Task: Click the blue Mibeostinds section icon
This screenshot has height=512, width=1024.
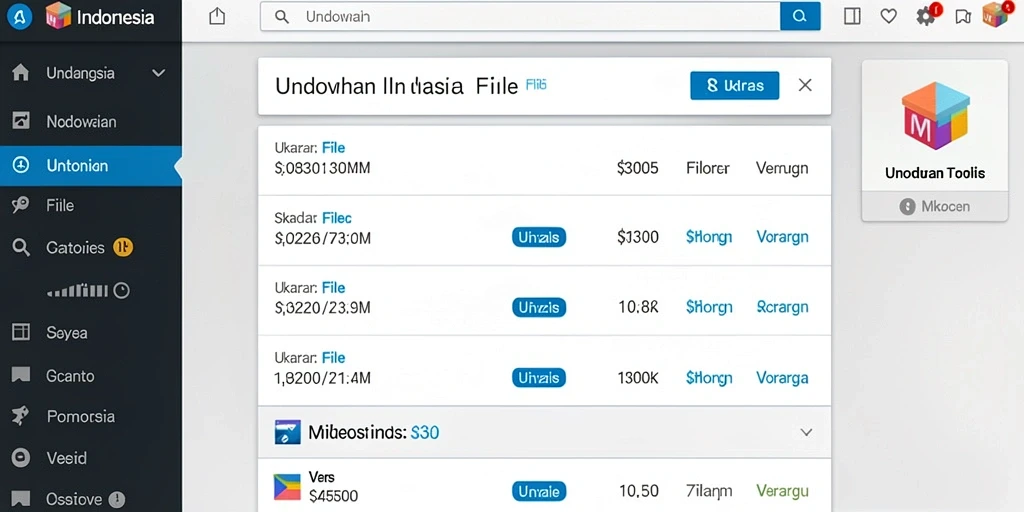Action: pos(287,432)
